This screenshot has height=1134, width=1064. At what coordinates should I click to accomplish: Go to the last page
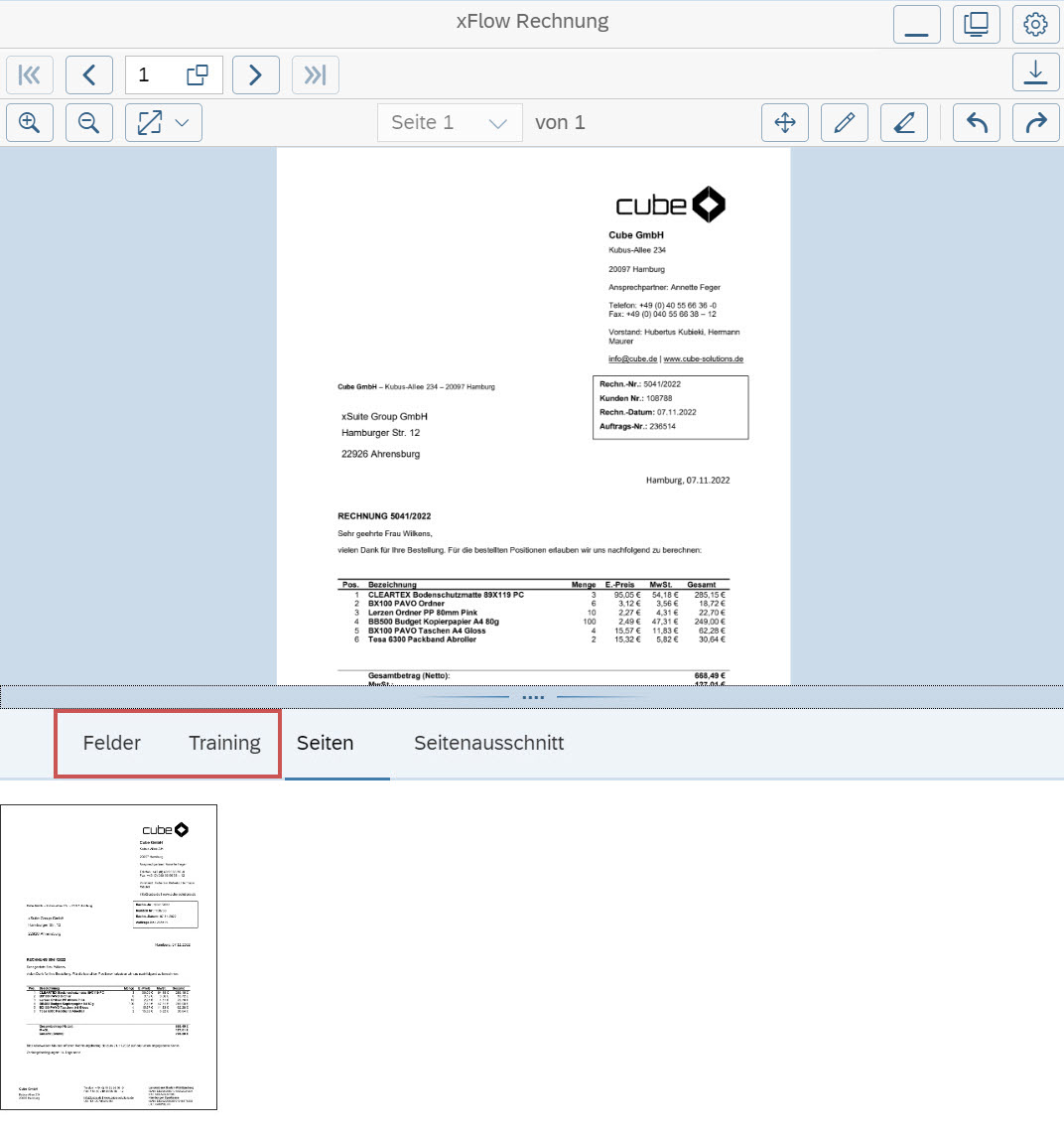coord(315,74)
